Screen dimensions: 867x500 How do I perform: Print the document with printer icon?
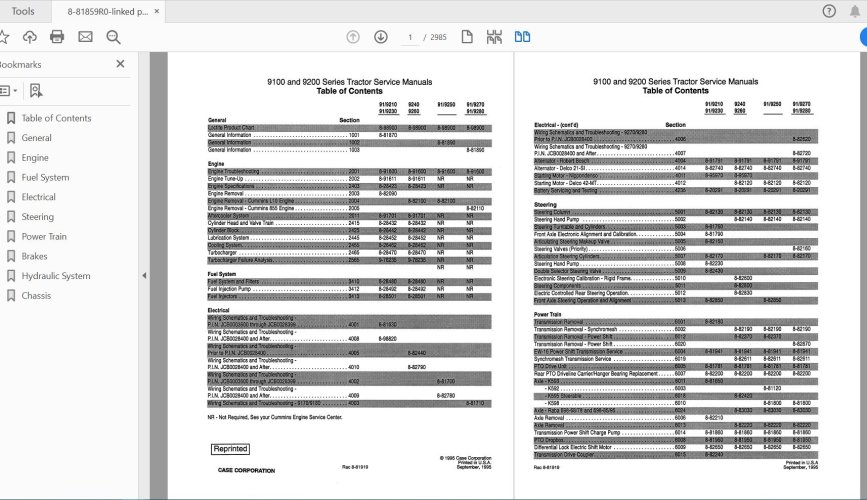pos(57,37)
